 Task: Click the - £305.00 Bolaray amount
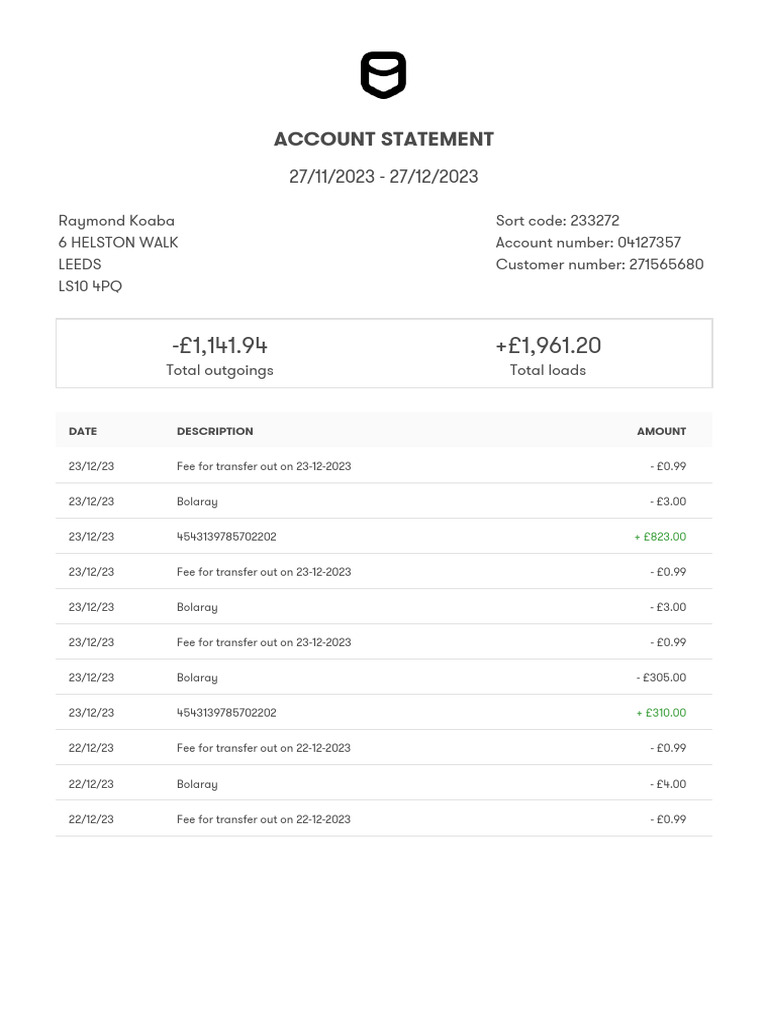click(661, 678)
